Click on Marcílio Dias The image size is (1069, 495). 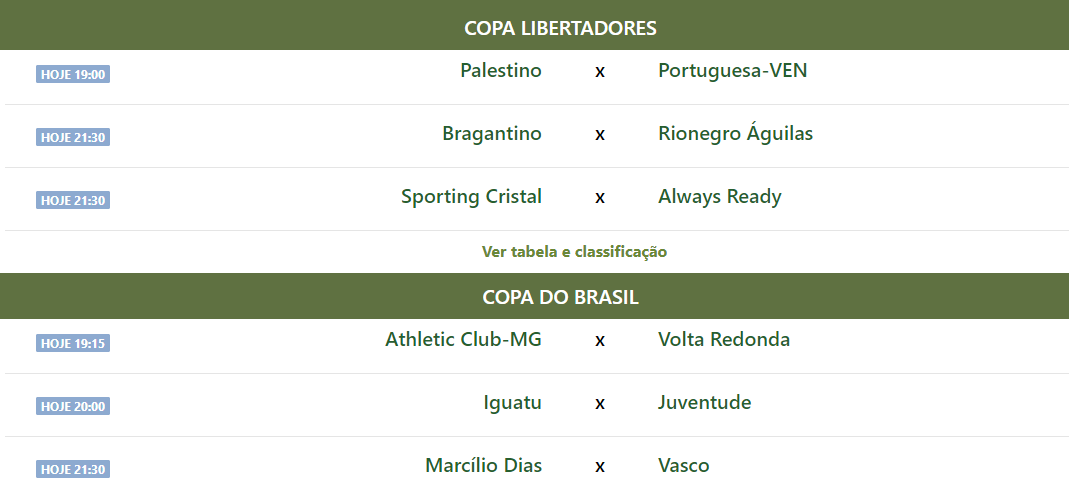coord(483,466)
